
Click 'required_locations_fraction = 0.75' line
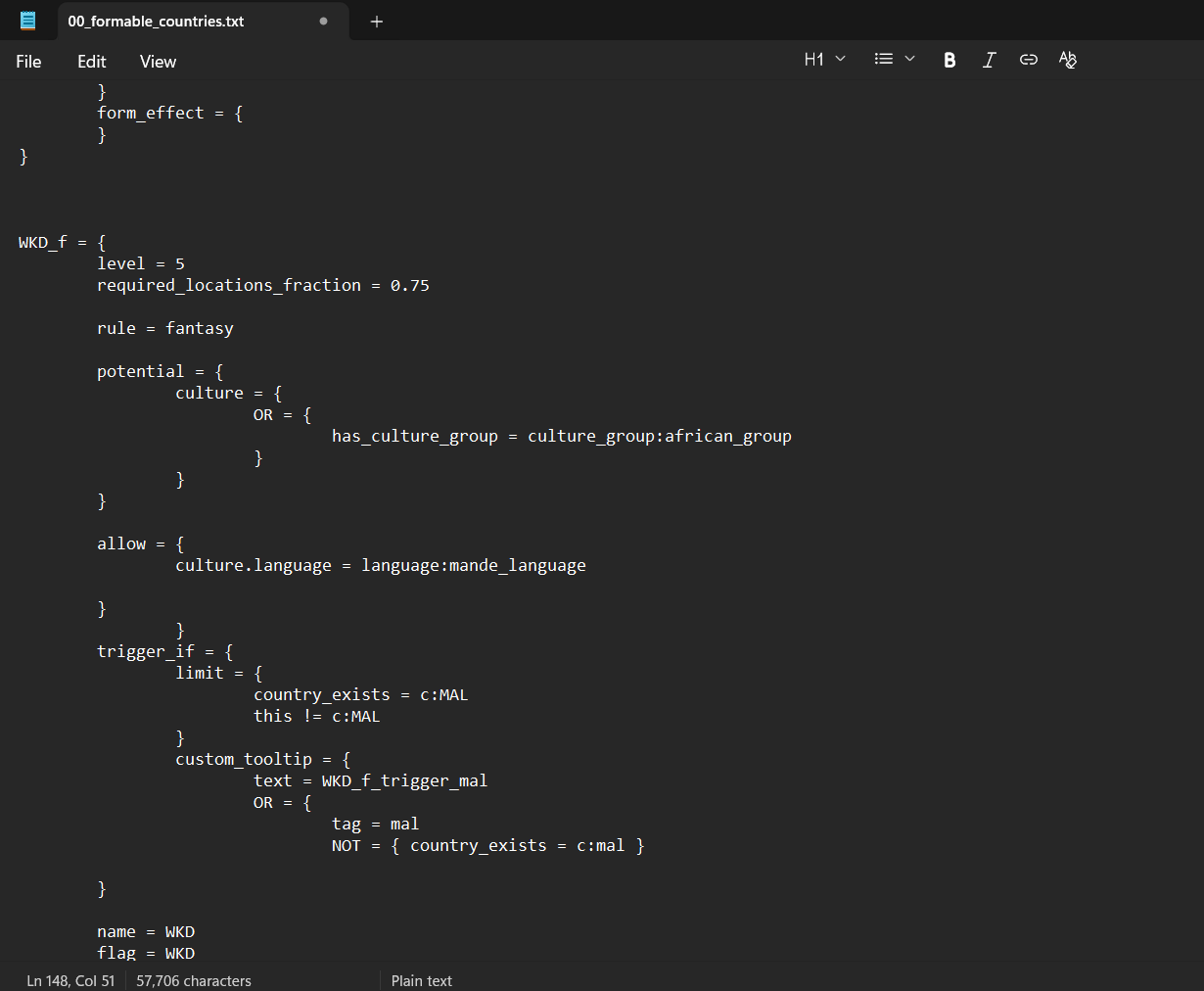click(x=263, y=285)
